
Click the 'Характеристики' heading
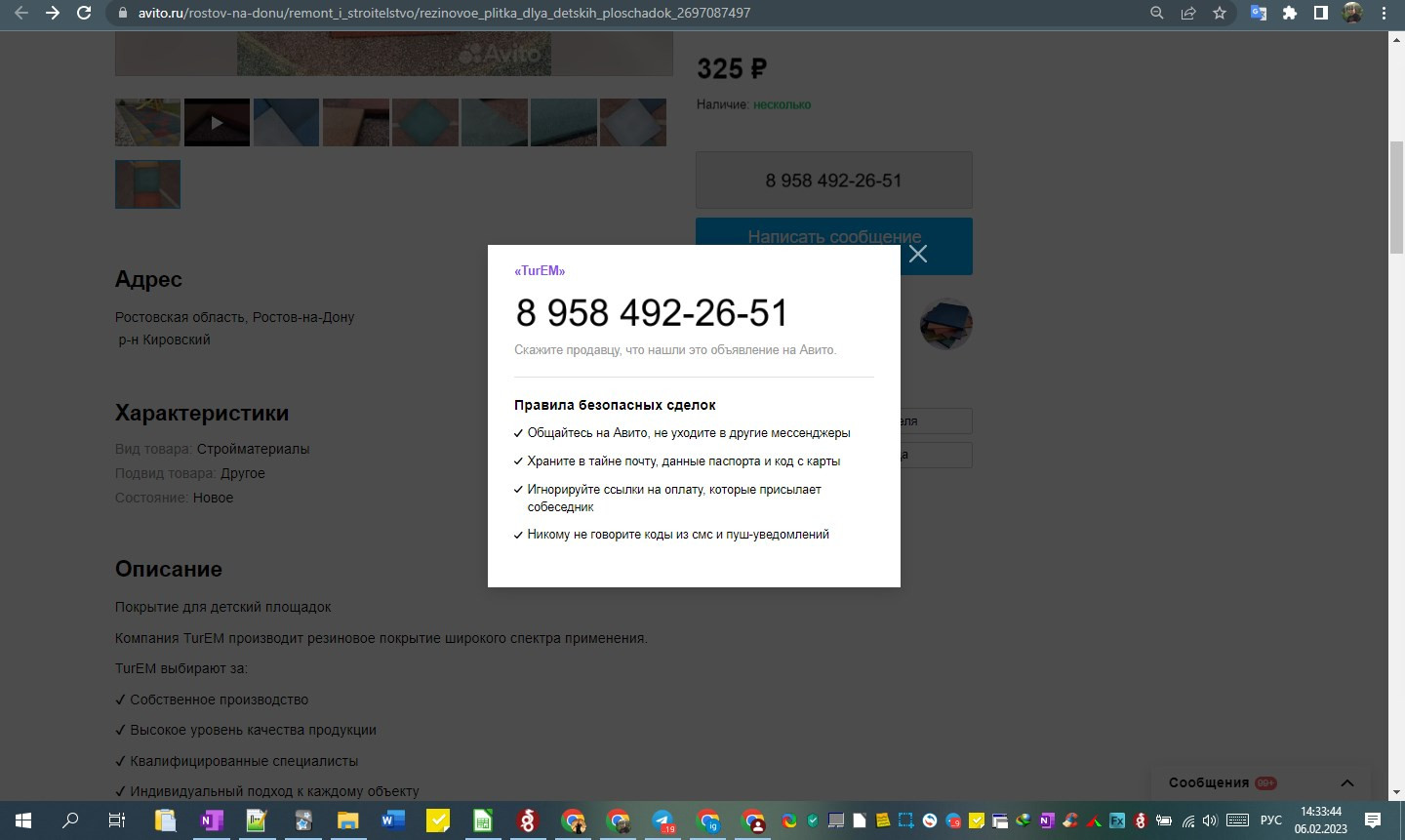(202, 413)
